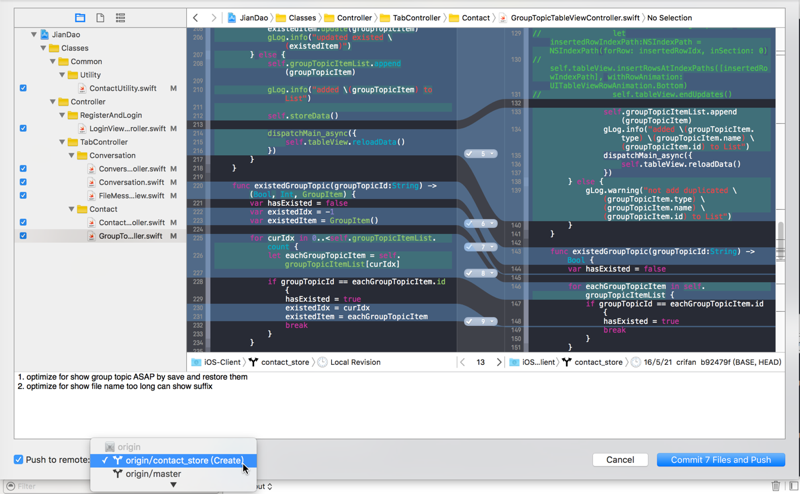This screenshot has width=800, height=494.
Task: Switch to file view icon
Action: 100,18
